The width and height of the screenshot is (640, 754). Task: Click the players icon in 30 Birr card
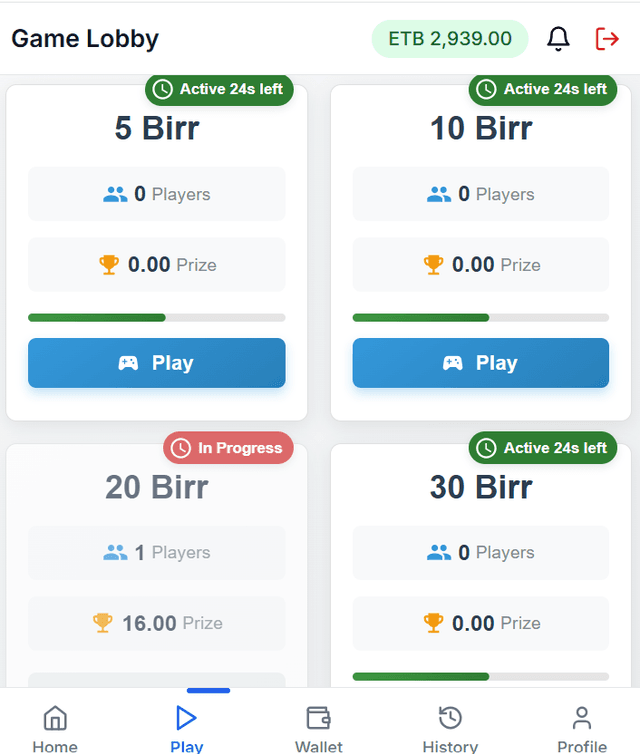pyautogui.click(x=439, y=553)
